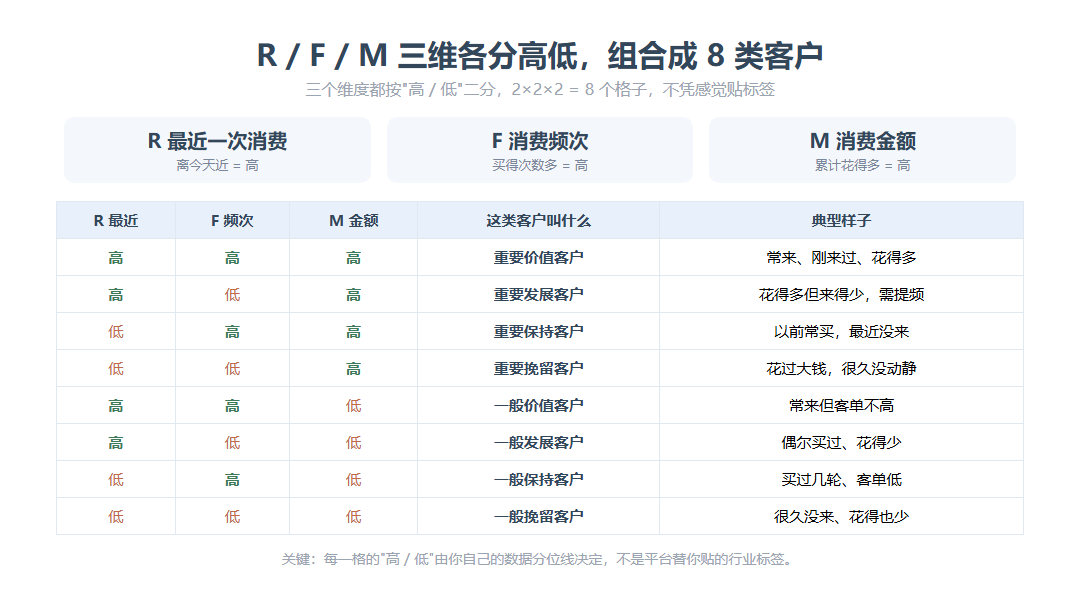
Task: Select the 重要价值客户 cell
Action: (x=538, y=258)
